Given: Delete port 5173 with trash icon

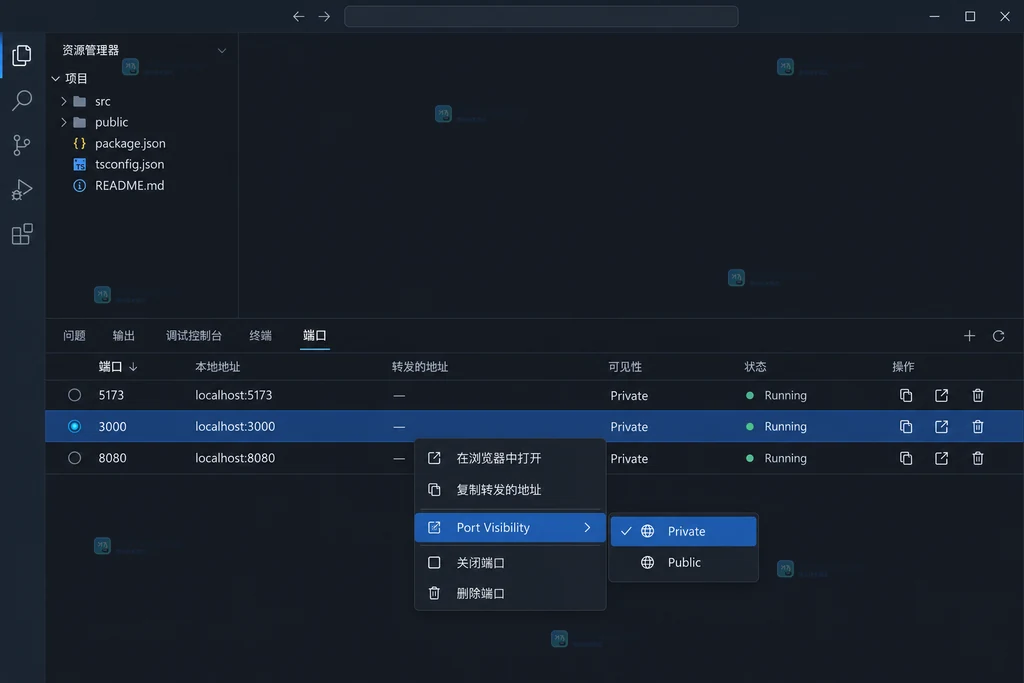Looking at the screenshot, I should click(x=978, y=395).
